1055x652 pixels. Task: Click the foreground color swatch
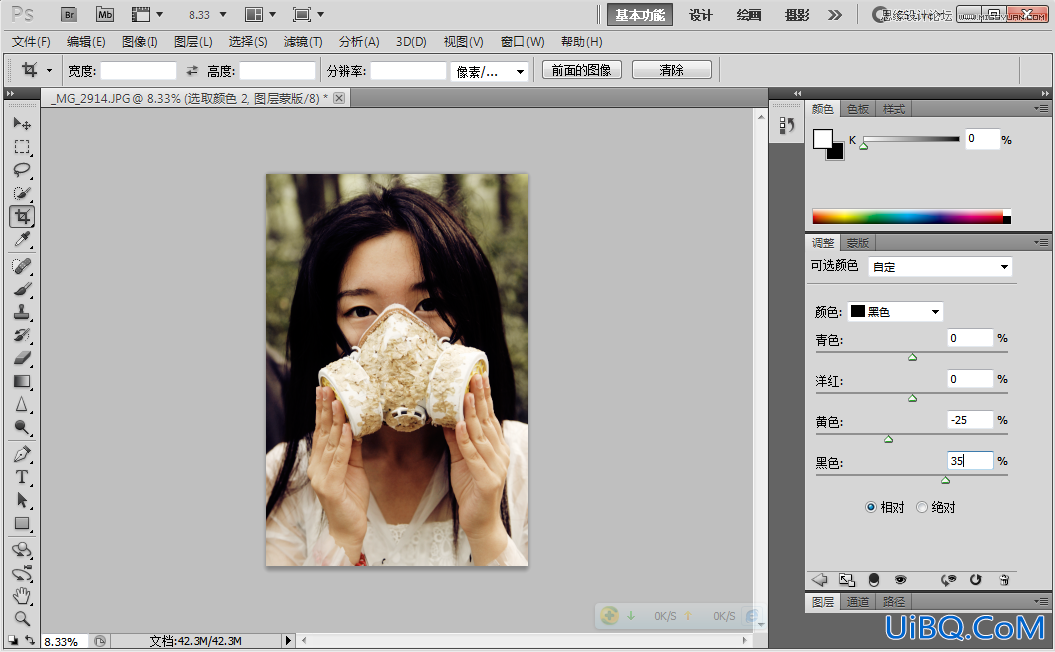(822, 139)
